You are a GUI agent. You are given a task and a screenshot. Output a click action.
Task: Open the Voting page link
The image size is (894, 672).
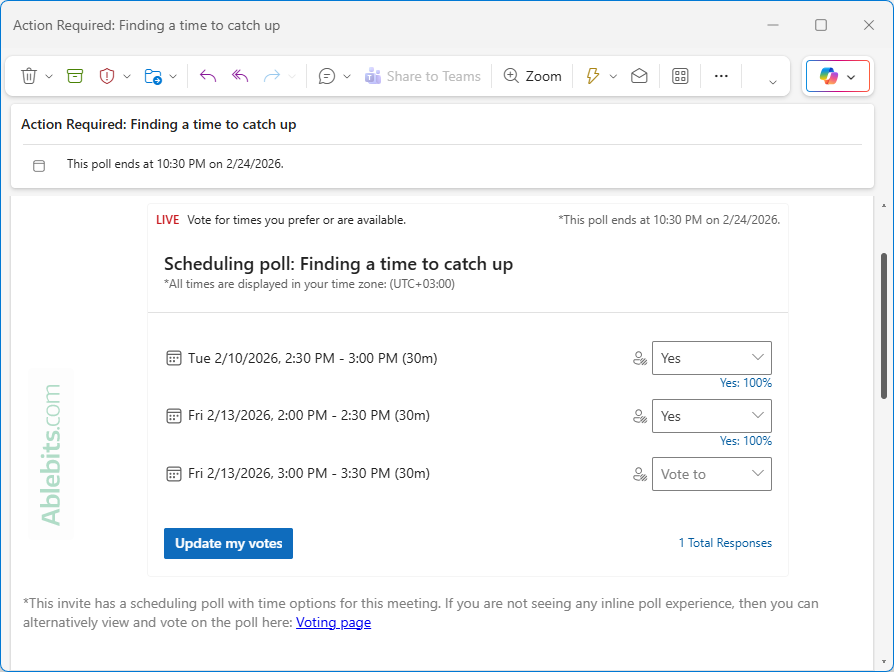click(x=333, y=622)
